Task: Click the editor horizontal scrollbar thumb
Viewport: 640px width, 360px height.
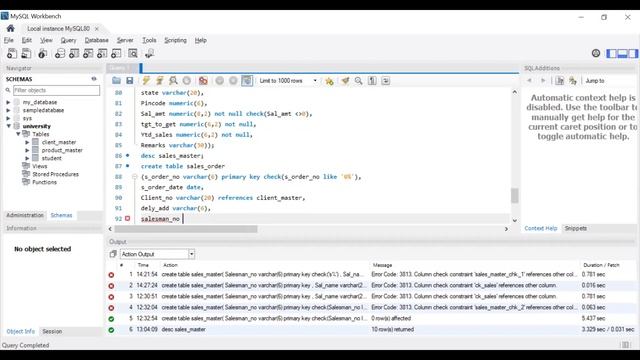Action: [186, 229]
